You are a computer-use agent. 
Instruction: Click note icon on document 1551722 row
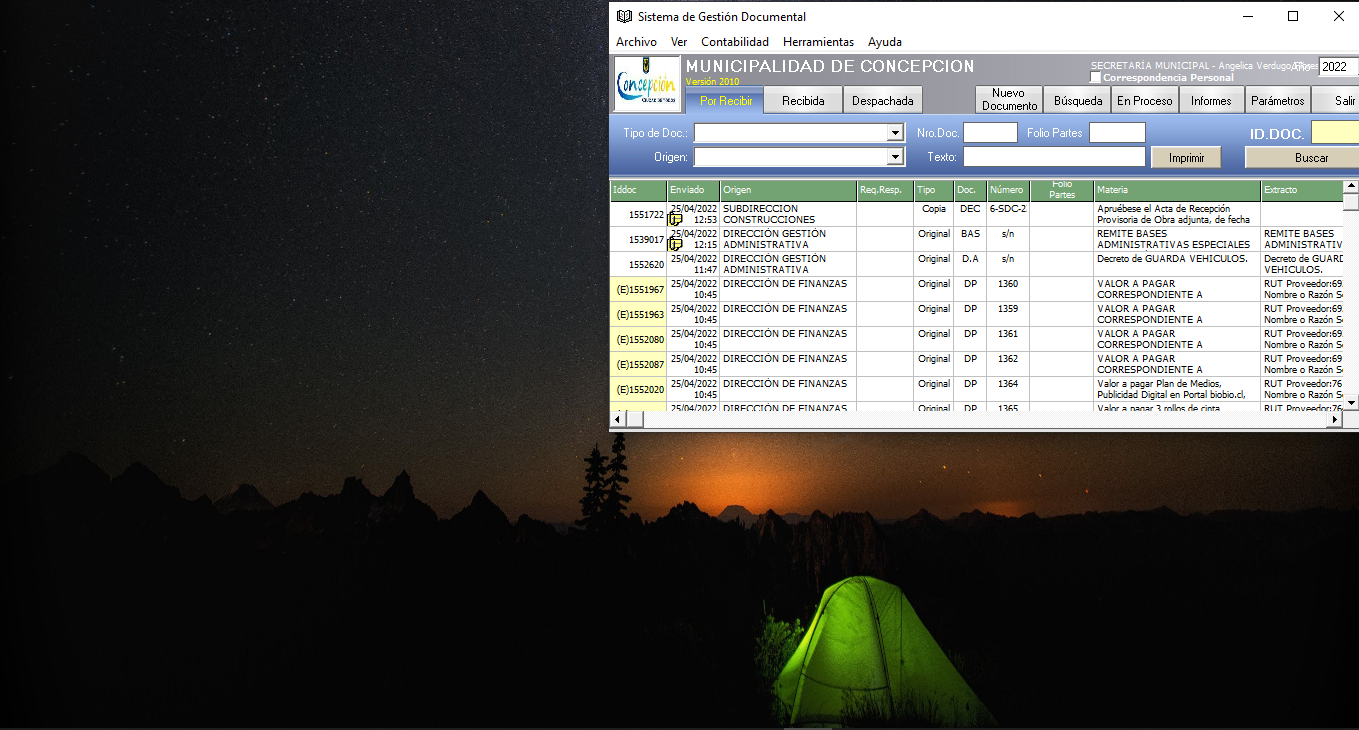click(675, 220)
